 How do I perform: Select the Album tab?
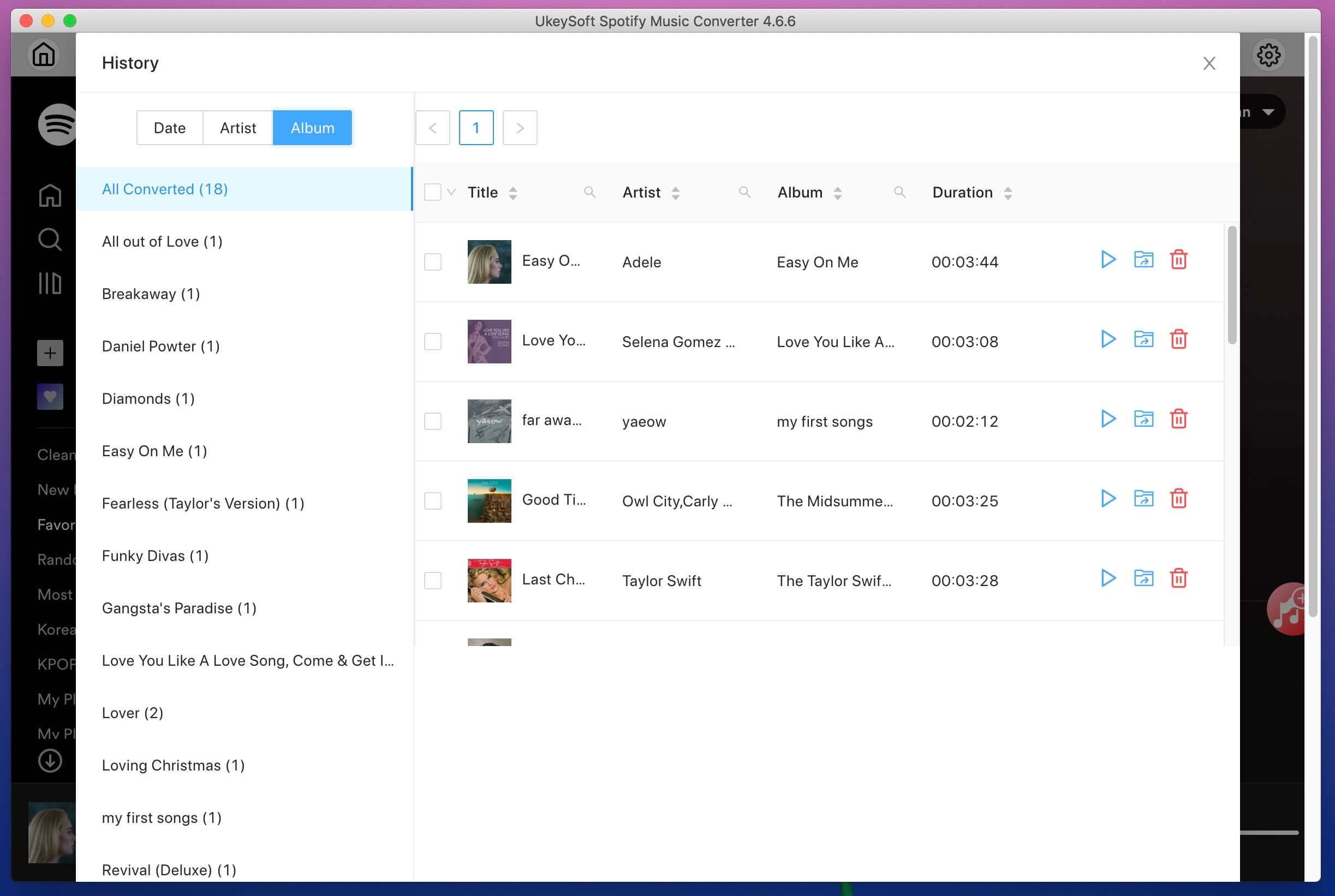(312, 128)
